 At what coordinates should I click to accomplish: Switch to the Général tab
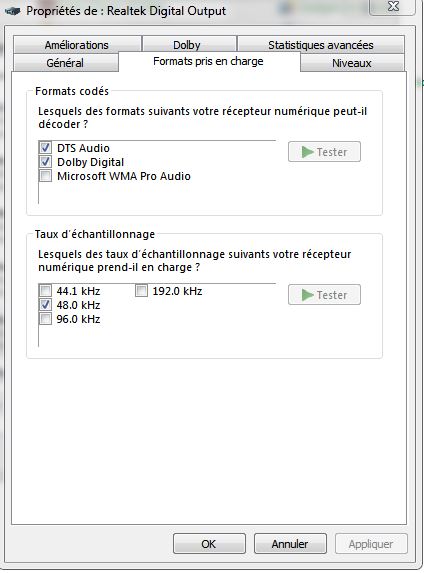point(65,62)
